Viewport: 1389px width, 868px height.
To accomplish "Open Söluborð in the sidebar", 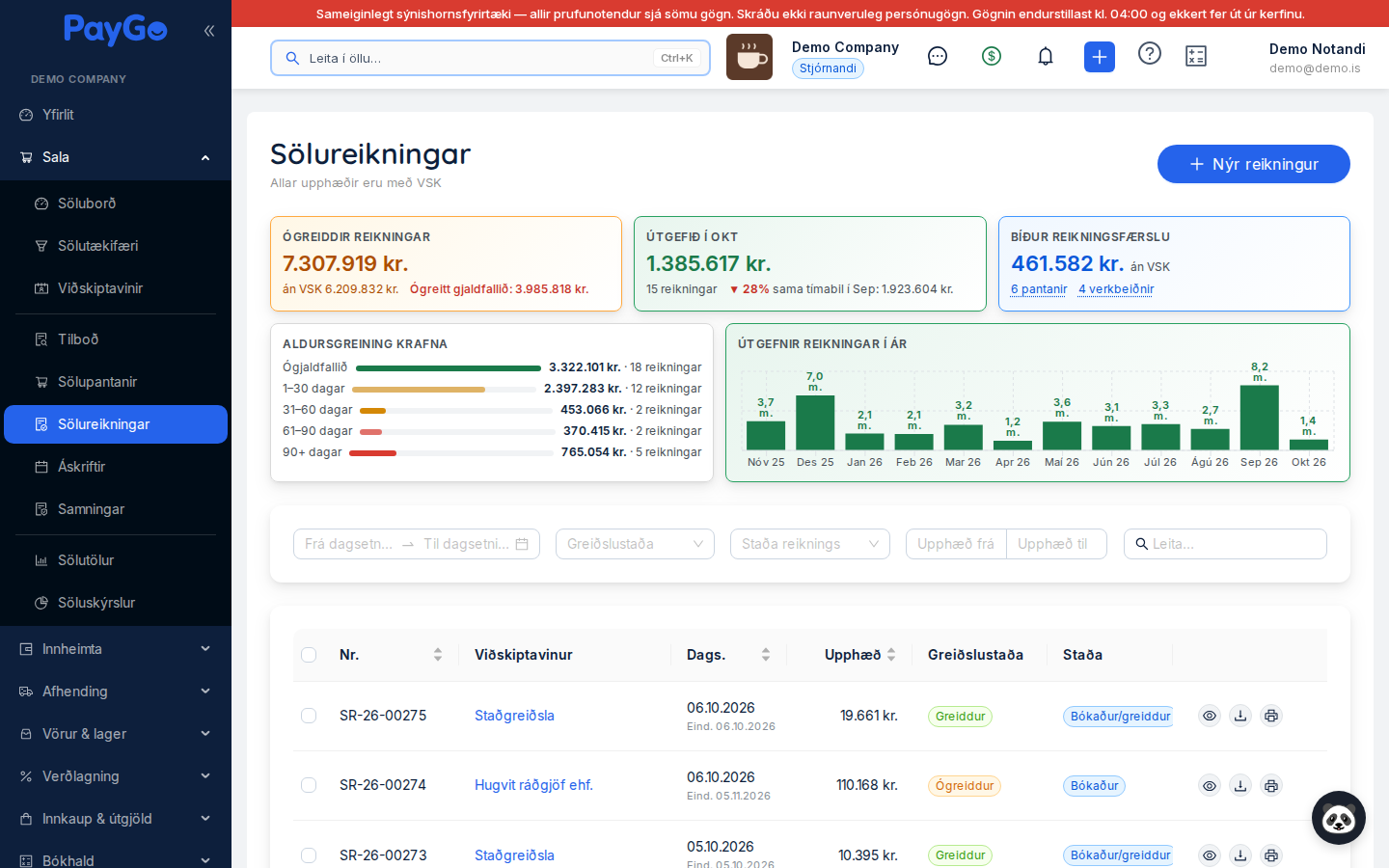I will click(x=116, y=203).
